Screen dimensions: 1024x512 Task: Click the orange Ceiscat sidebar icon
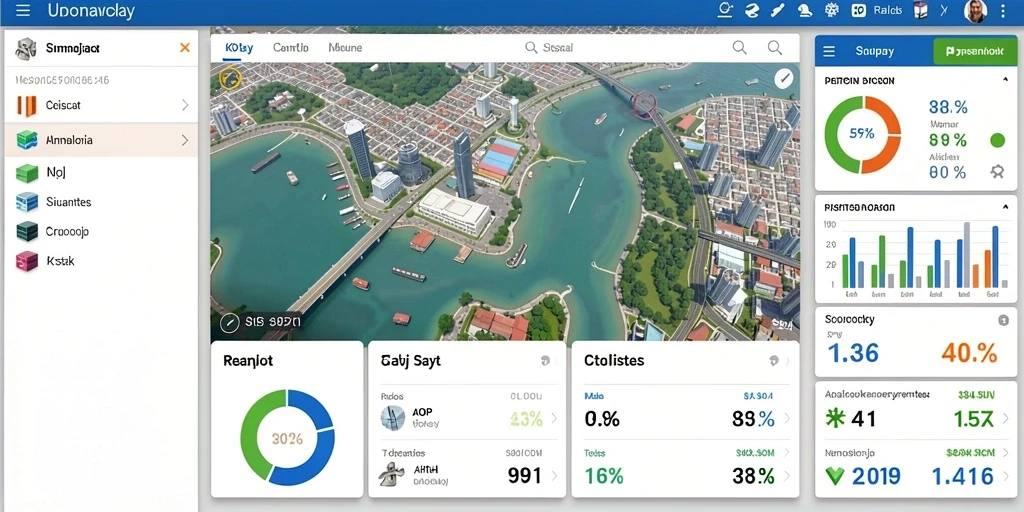point(27,105)
